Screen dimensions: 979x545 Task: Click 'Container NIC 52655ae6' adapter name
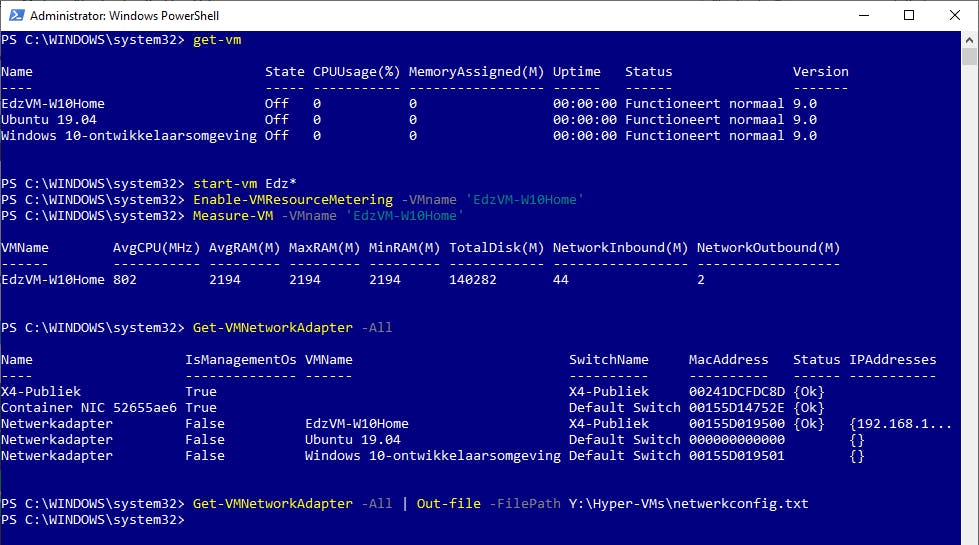pos(89,408)
